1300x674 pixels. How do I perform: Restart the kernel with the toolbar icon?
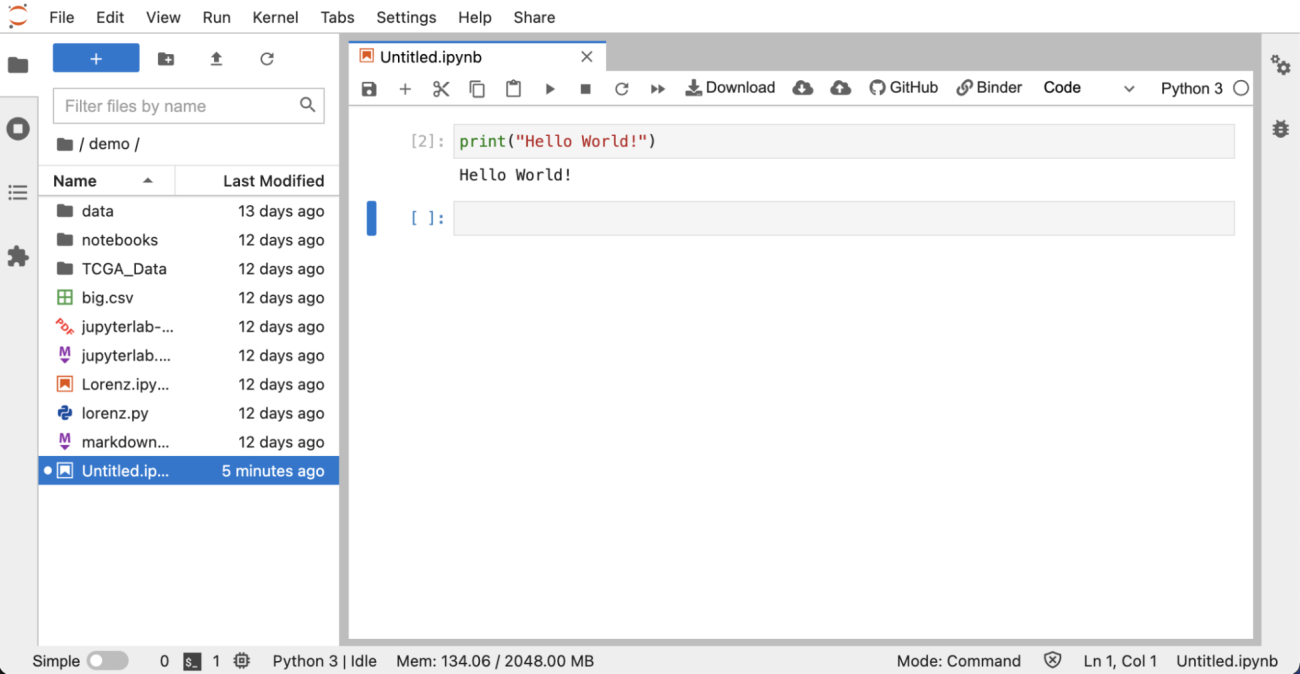click(621, 89)
